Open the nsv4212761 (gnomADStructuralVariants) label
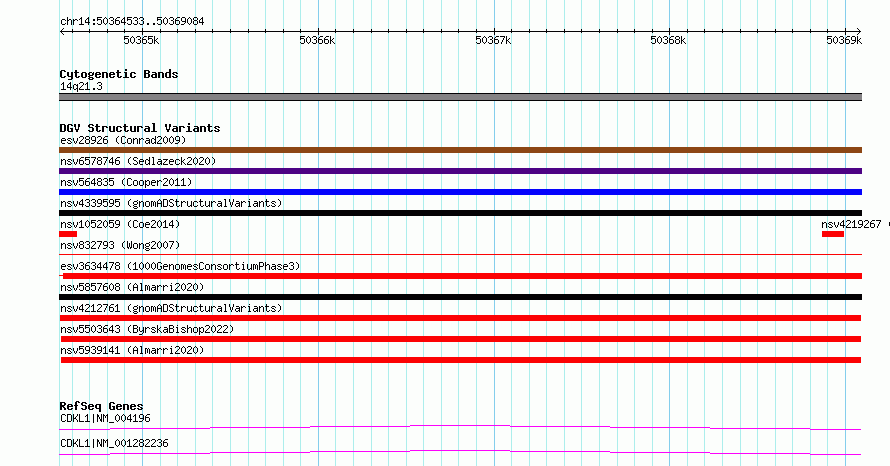Image resolution: width=890 pixels, height=466 pixels. pyautogui.click(x=171, y=308)
